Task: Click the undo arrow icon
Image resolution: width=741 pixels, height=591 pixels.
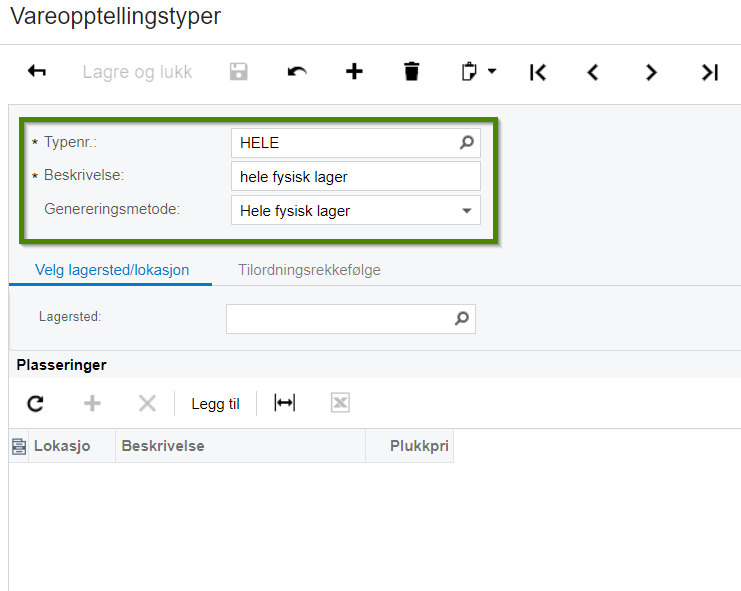Action: [297, 72]
